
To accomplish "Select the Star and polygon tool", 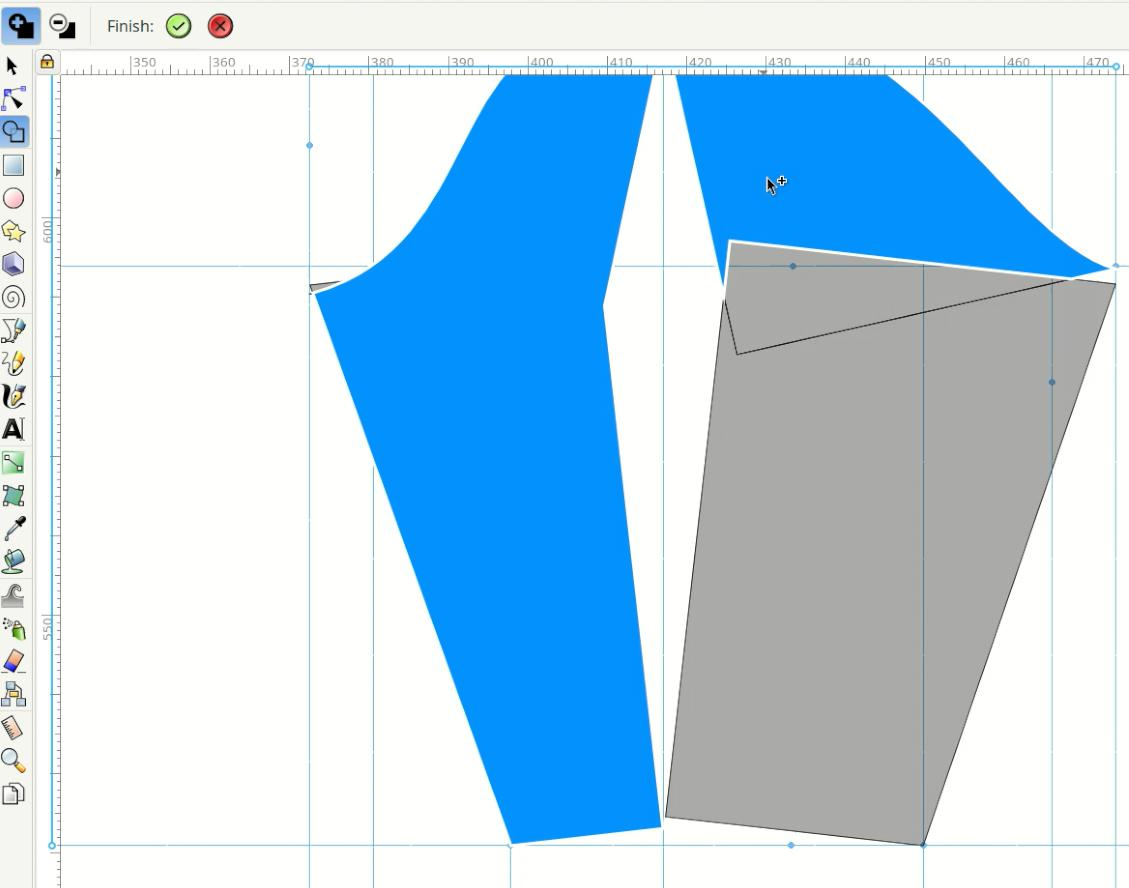I will 14,231.
